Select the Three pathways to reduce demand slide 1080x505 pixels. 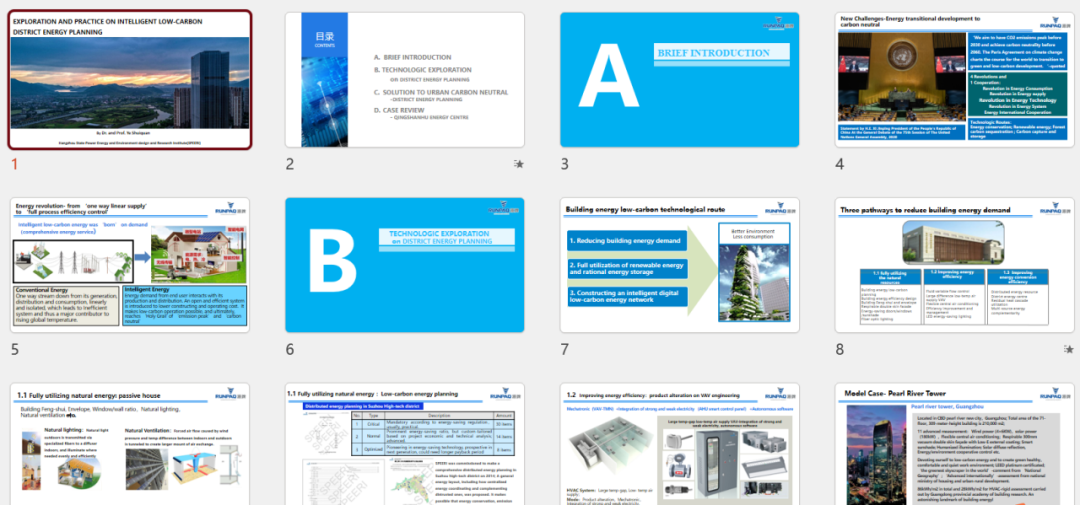[x=954, y=265]
